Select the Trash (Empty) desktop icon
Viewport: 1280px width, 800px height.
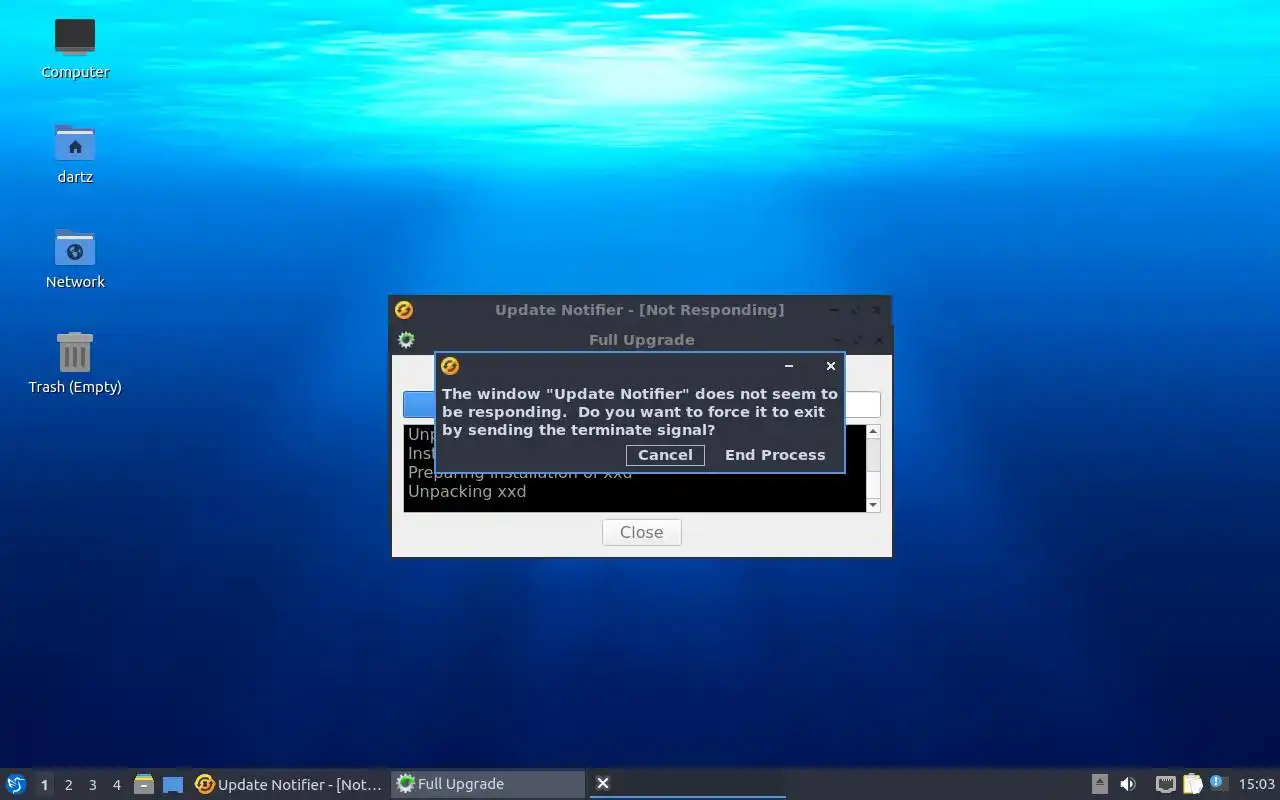click(75, 363)
